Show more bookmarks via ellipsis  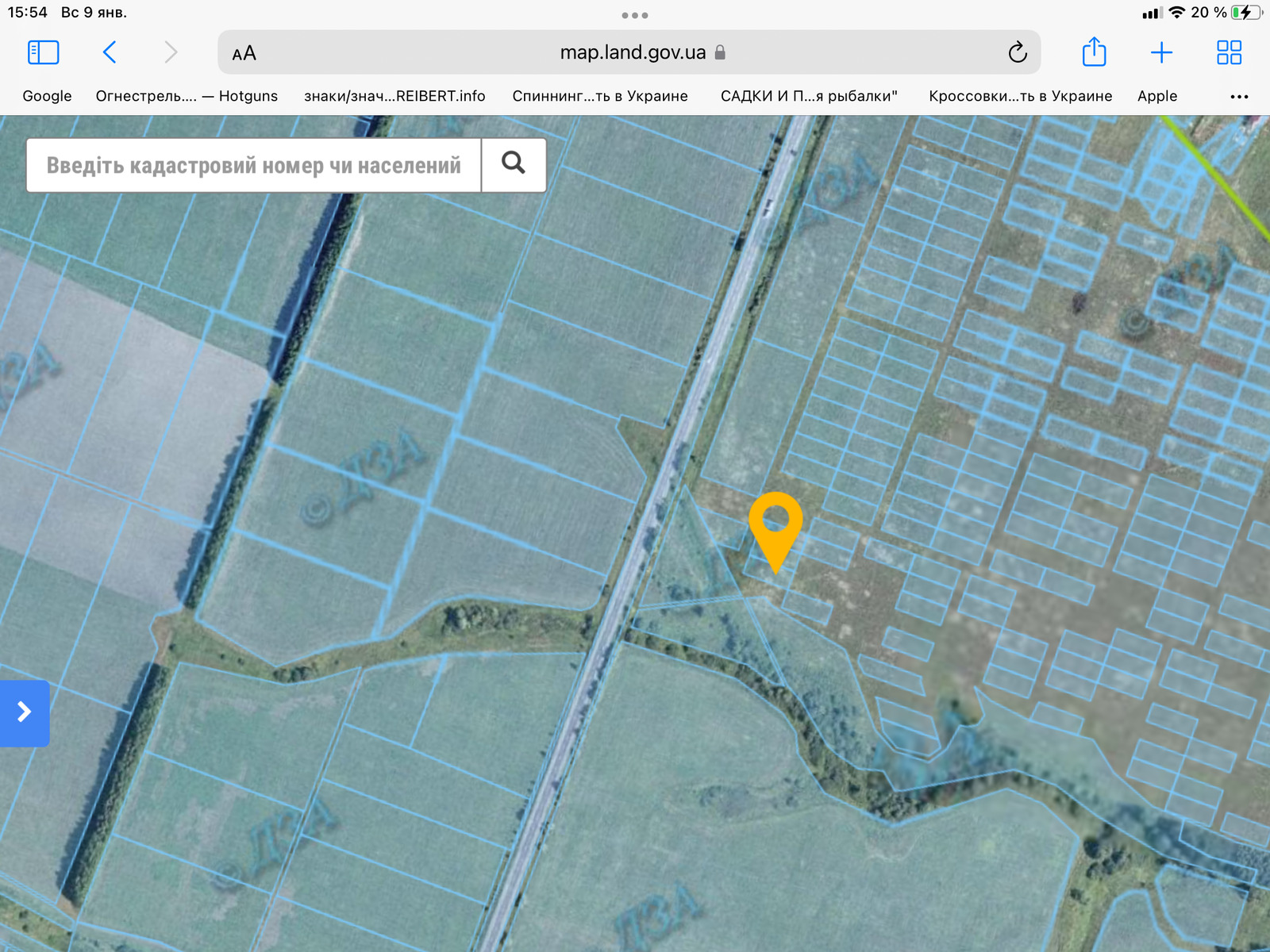pos(1238,97)
